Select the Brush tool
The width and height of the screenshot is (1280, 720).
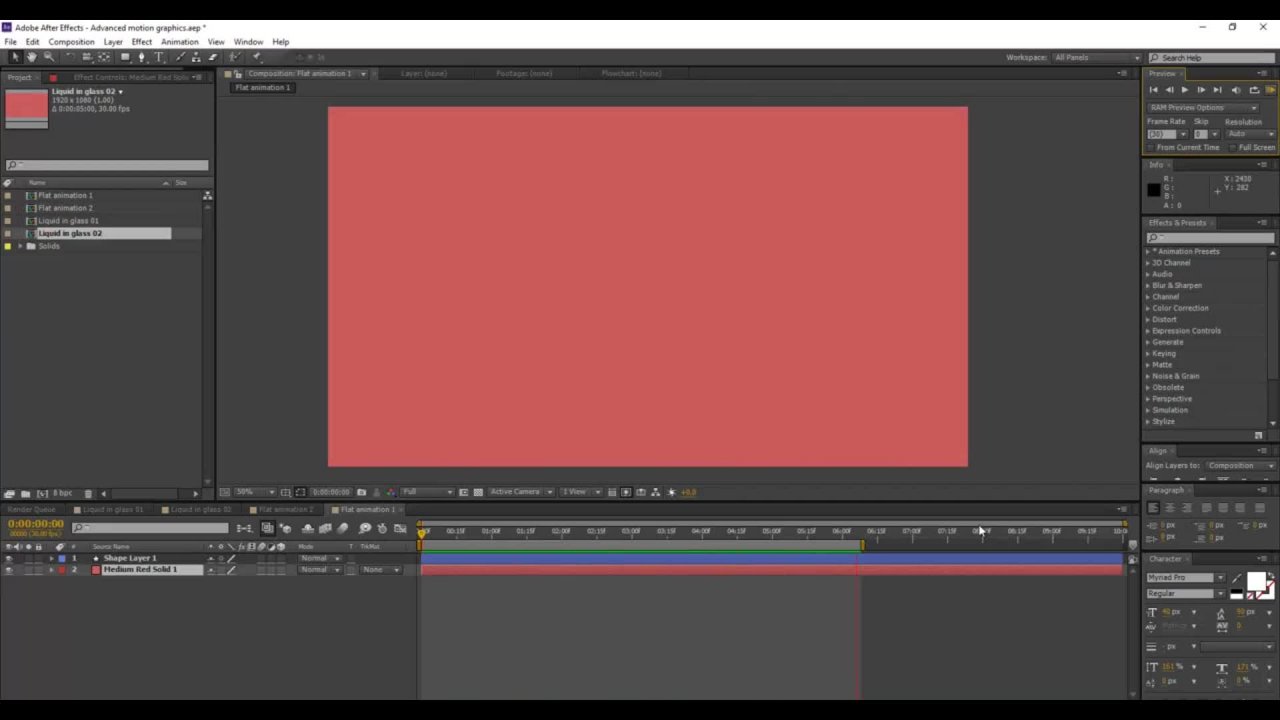pyautogui.click(x=179, y=57)
